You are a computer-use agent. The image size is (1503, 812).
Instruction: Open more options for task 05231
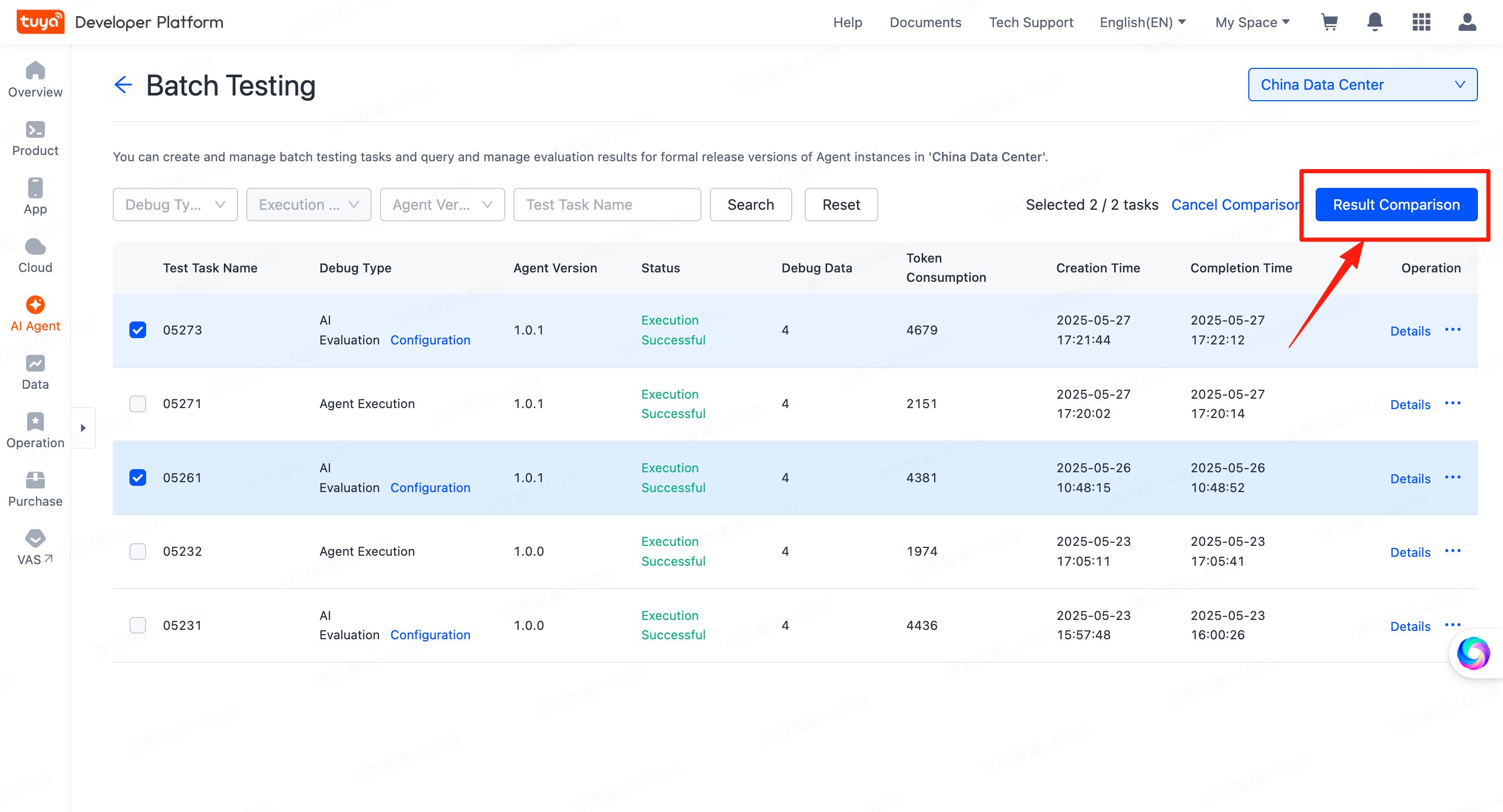tap(1452, 625)
